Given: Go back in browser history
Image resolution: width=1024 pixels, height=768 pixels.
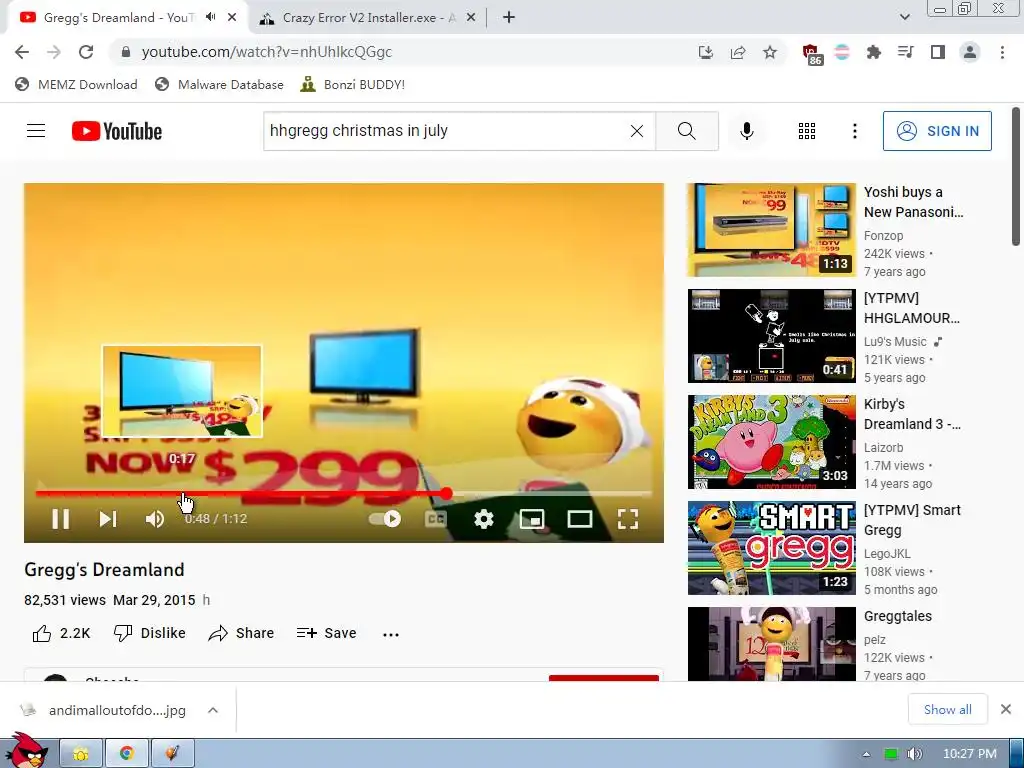Looking at the screenshot, I should coord(22,52).
